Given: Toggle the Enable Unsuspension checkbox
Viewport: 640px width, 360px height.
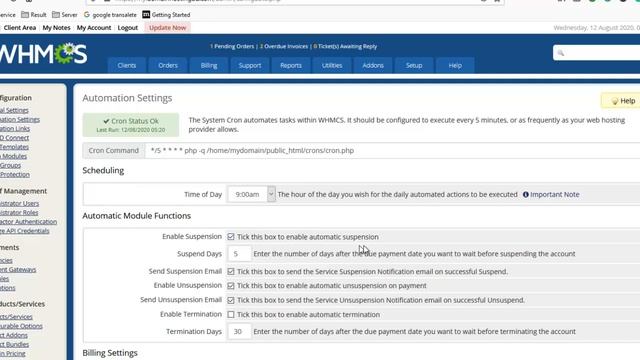Looking at the screenshot, I should click(x=231, y=286).
